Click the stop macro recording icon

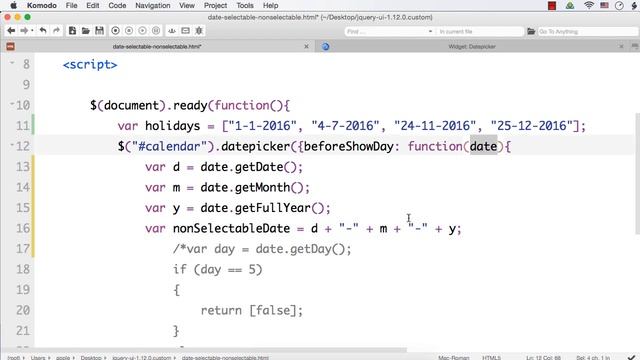pos(129,31)
